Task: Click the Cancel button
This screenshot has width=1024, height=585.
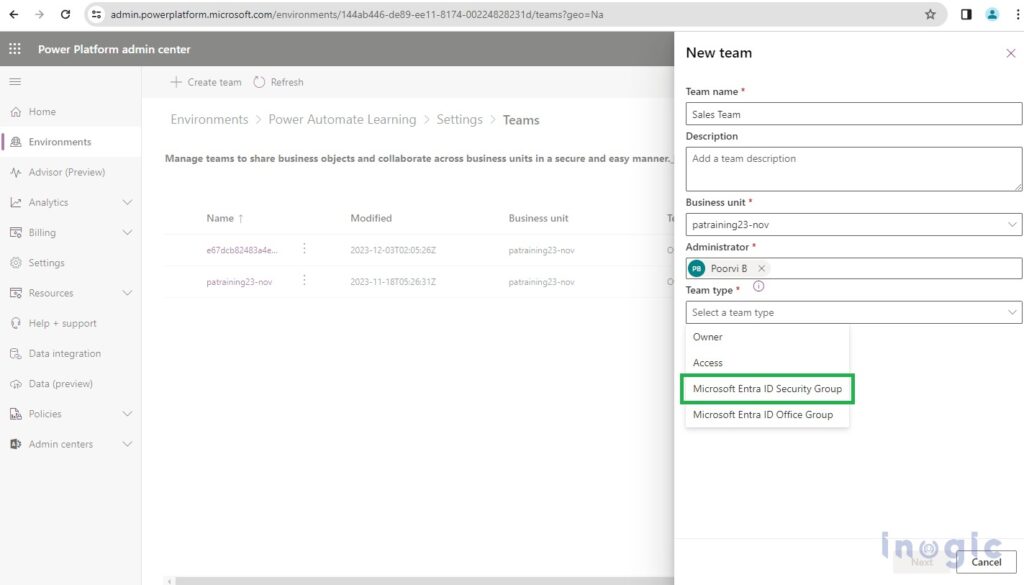Action: click(986, 562)
